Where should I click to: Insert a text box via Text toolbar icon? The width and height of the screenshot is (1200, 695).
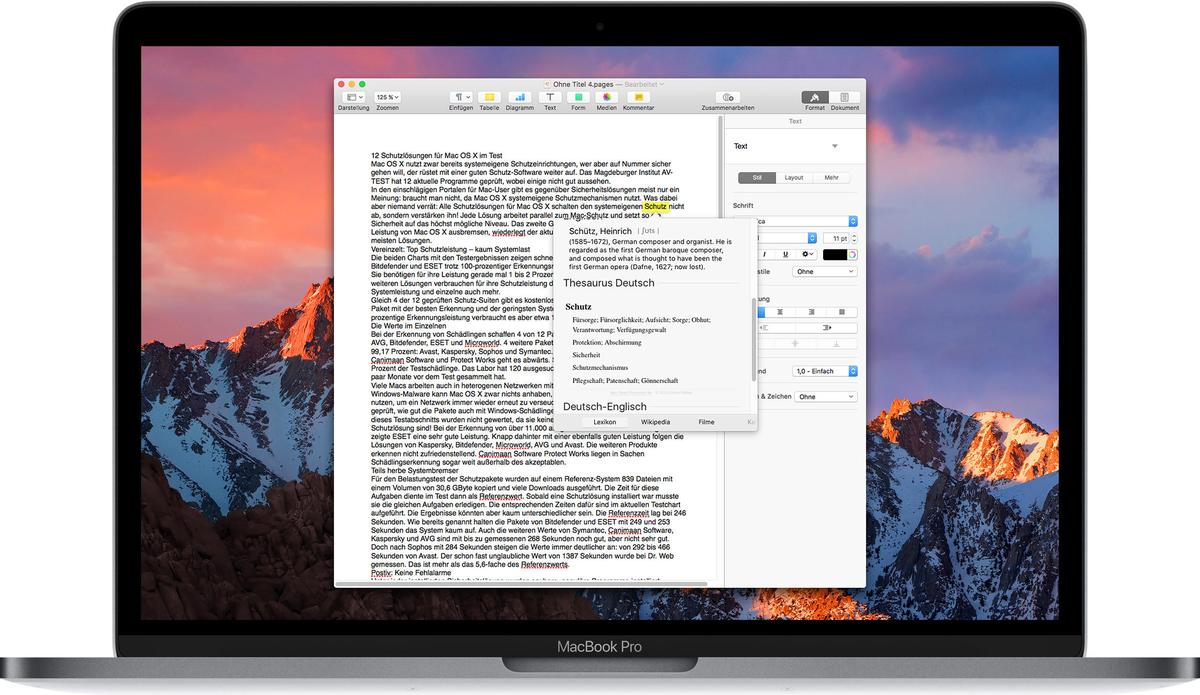pyautogui.click(x=550, y=97)
